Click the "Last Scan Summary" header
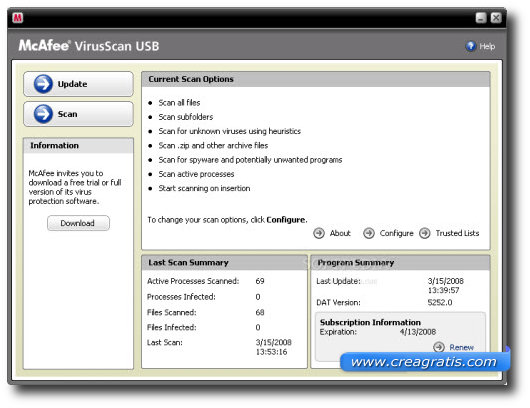 188,262
